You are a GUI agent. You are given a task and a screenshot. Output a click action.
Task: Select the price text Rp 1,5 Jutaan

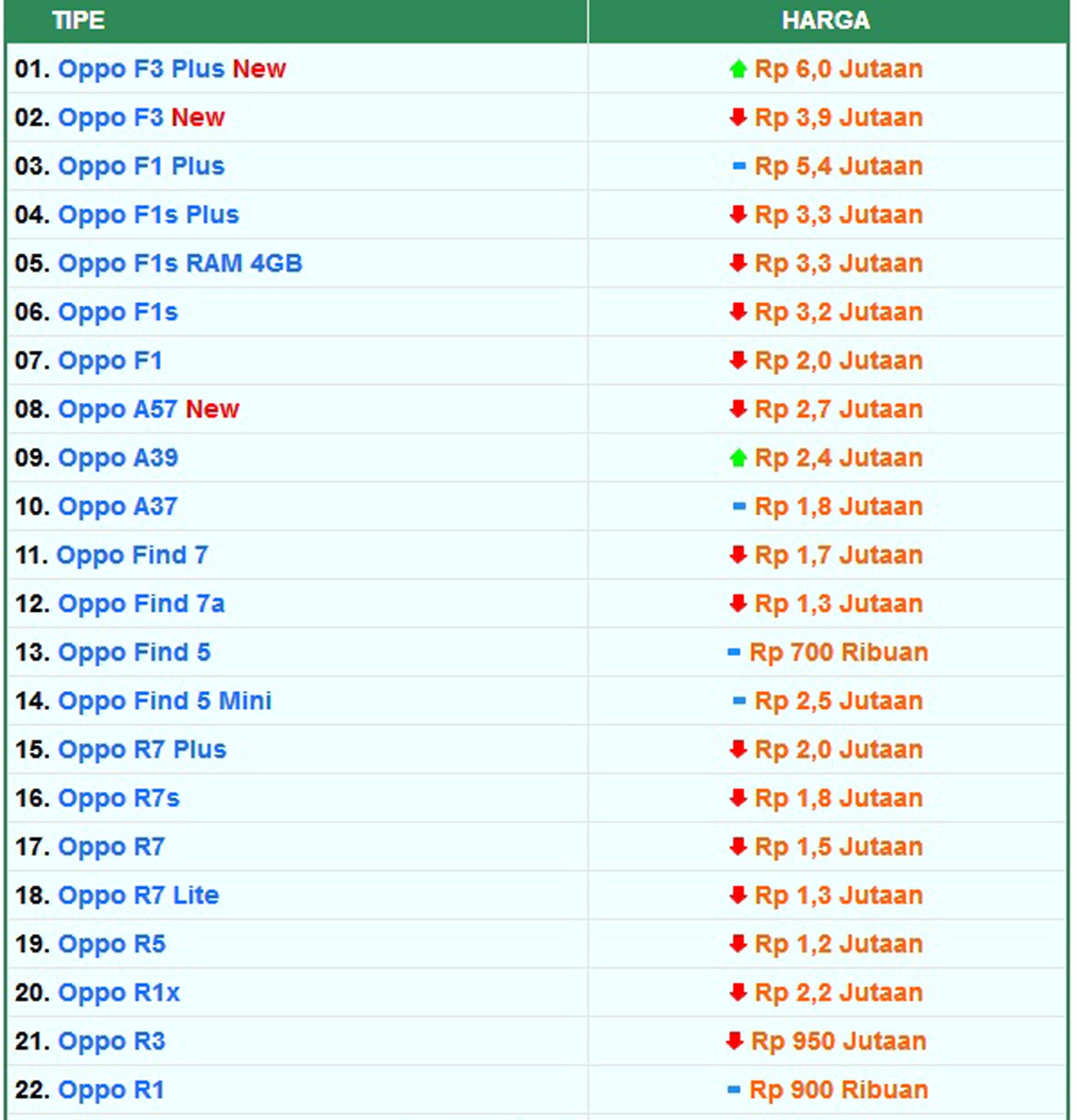(839, 847)
